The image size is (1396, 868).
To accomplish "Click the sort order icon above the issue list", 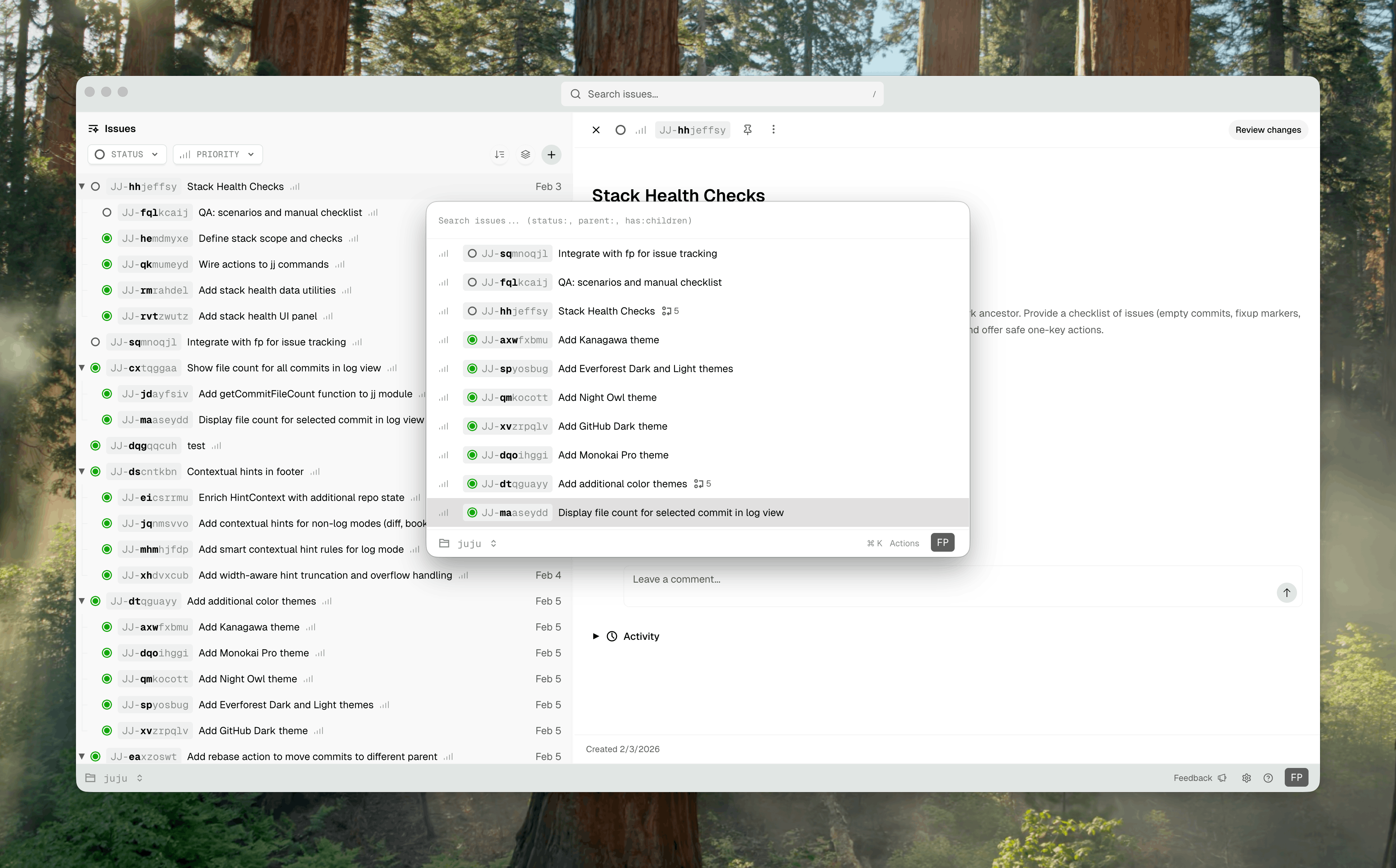I will coord(499,154).
